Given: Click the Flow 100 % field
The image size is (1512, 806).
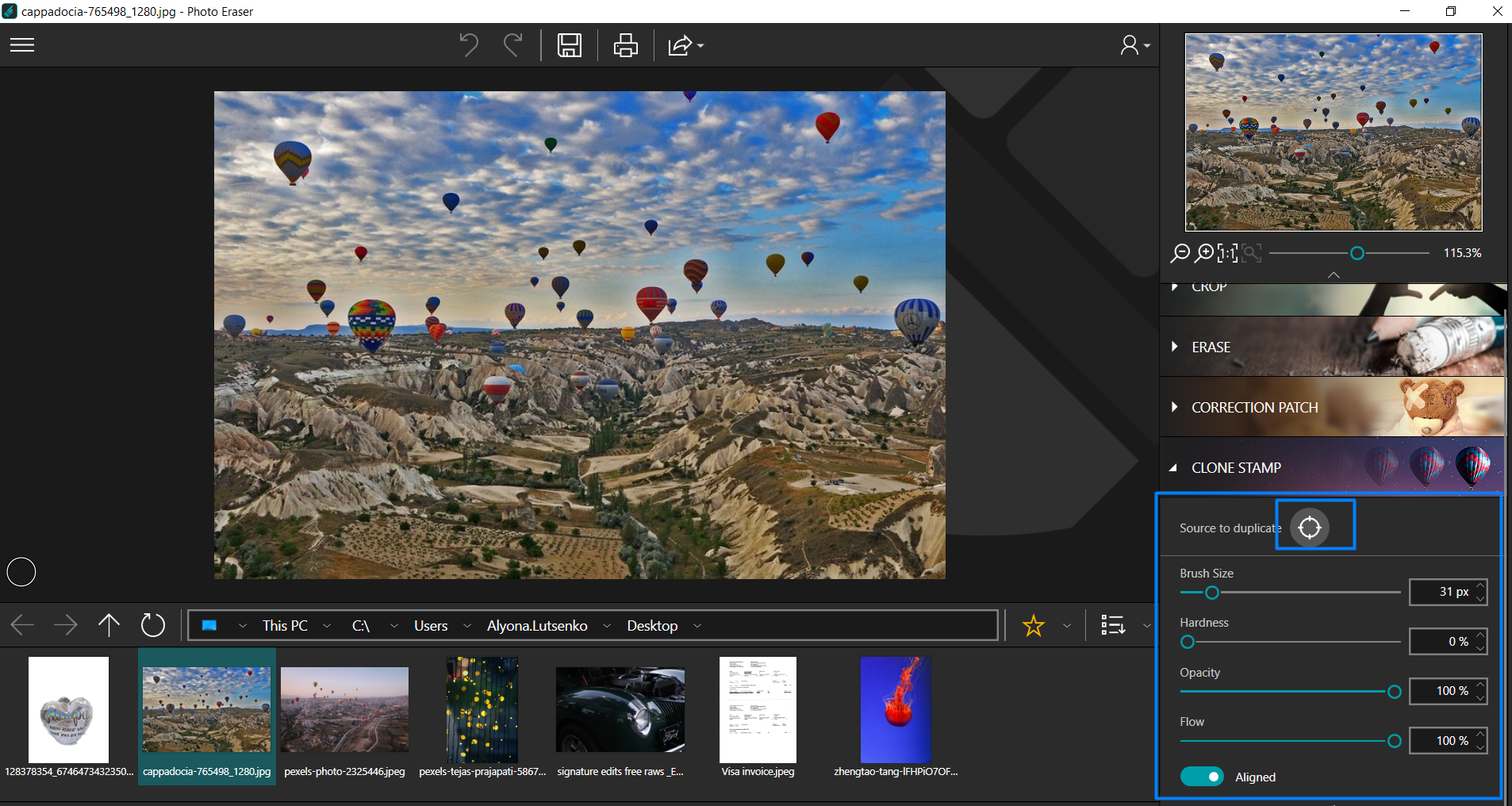Looking at the screenshot, I should 1448,740.
